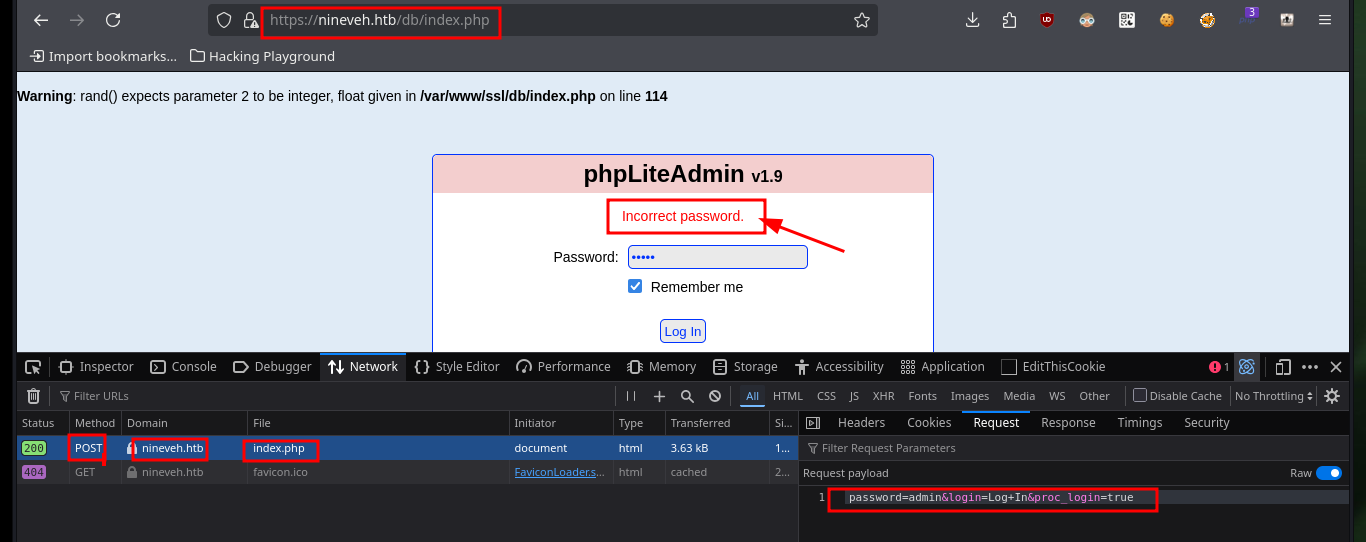This screenshot has height=542, width=1366.
Task: Add a new request with plus icon
Action: (x=659, y=396)
